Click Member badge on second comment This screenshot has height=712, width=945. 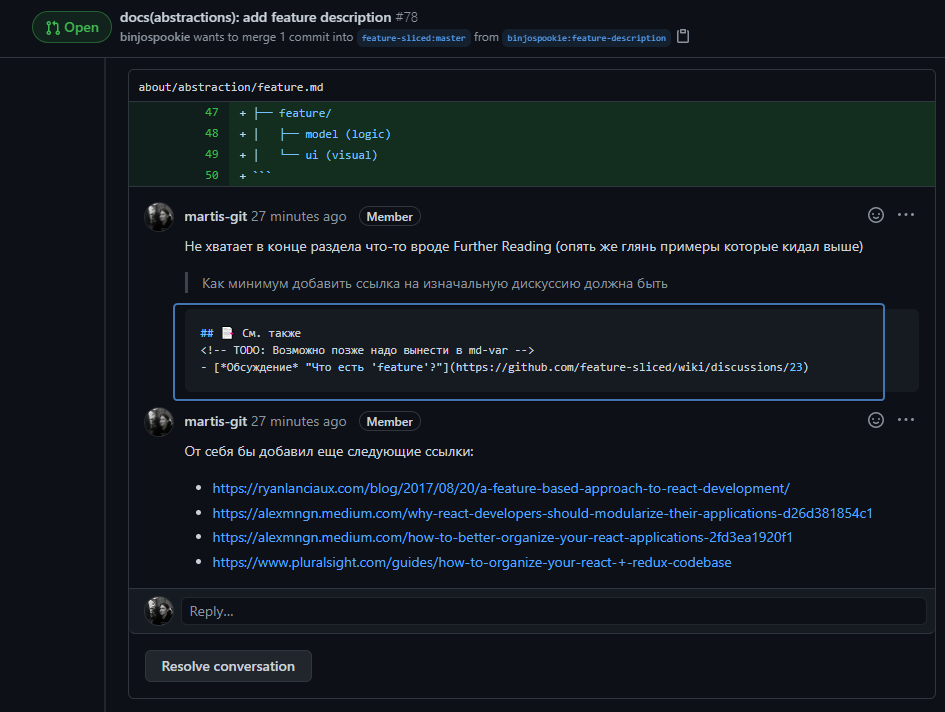[389, 421]
